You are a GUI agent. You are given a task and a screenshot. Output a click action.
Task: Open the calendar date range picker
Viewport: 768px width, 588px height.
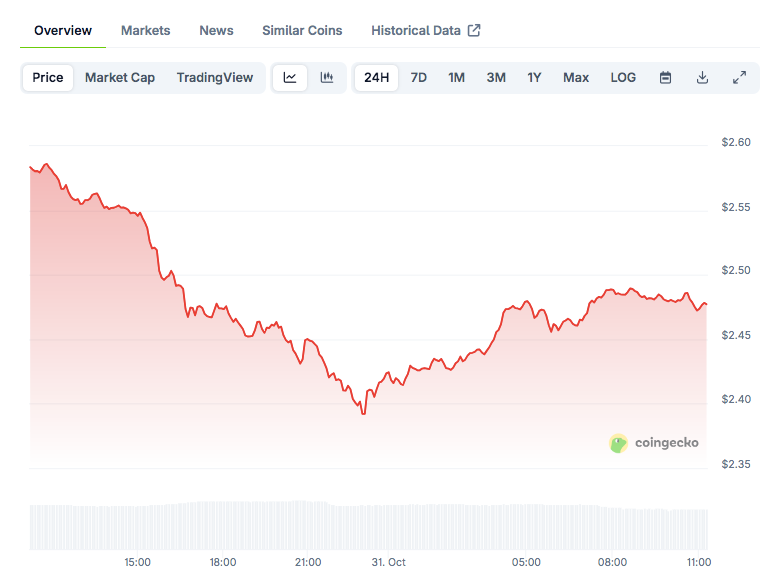click(x=665, y=78)
